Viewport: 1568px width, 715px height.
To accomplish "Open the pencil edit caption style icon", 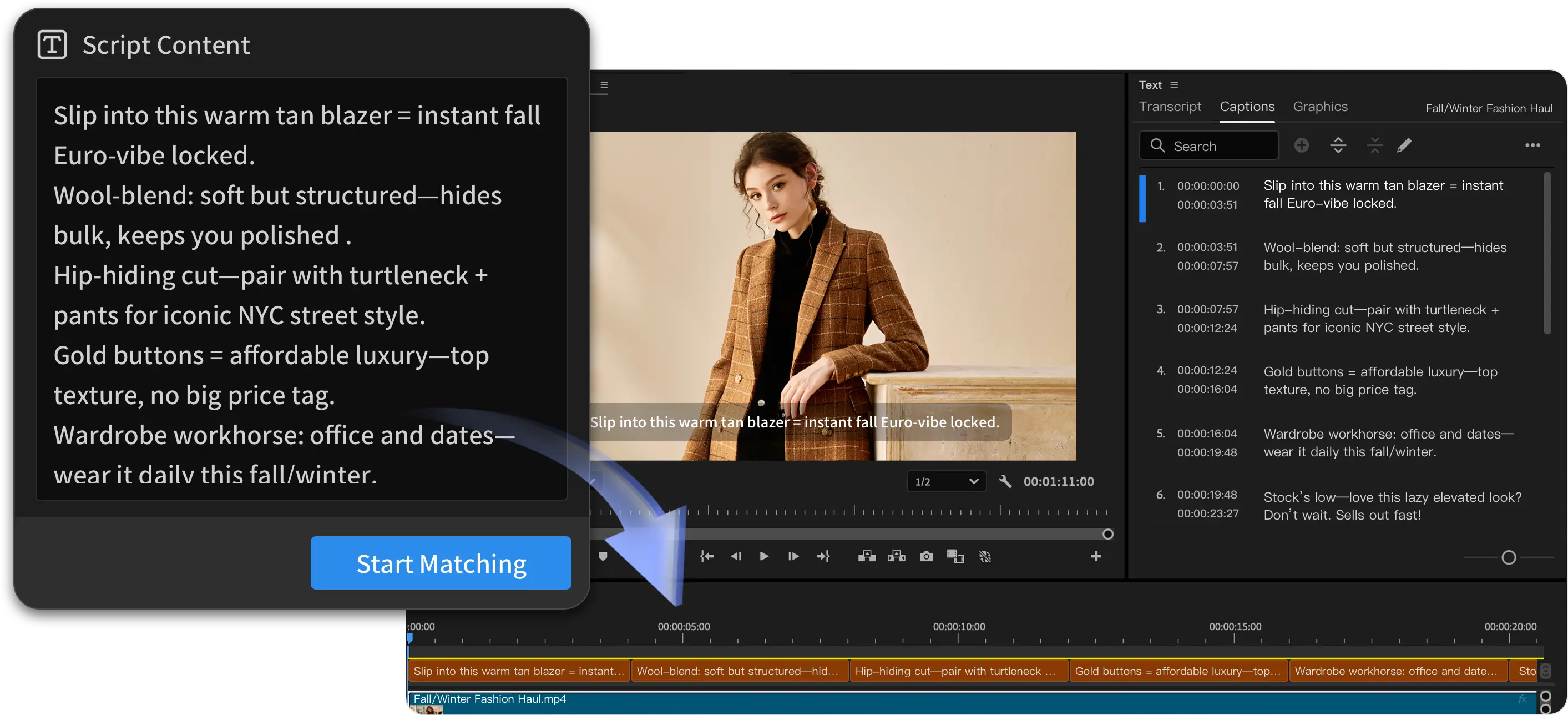I will click(x=1405, y=145).
